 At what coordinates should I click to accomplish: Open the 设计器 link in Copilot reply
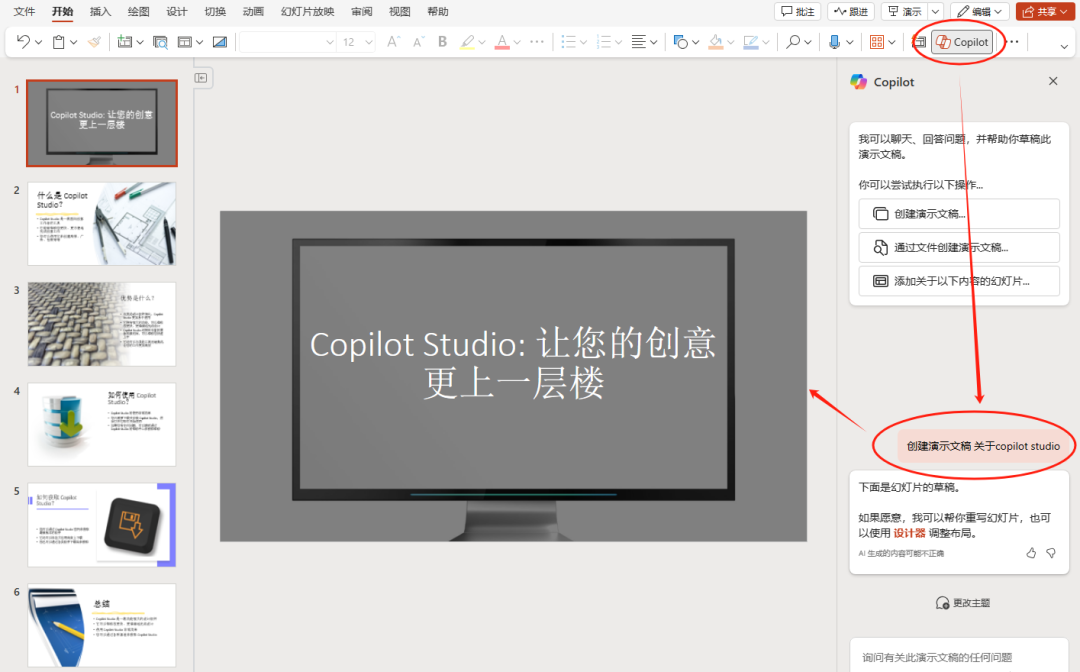(909, 533)
